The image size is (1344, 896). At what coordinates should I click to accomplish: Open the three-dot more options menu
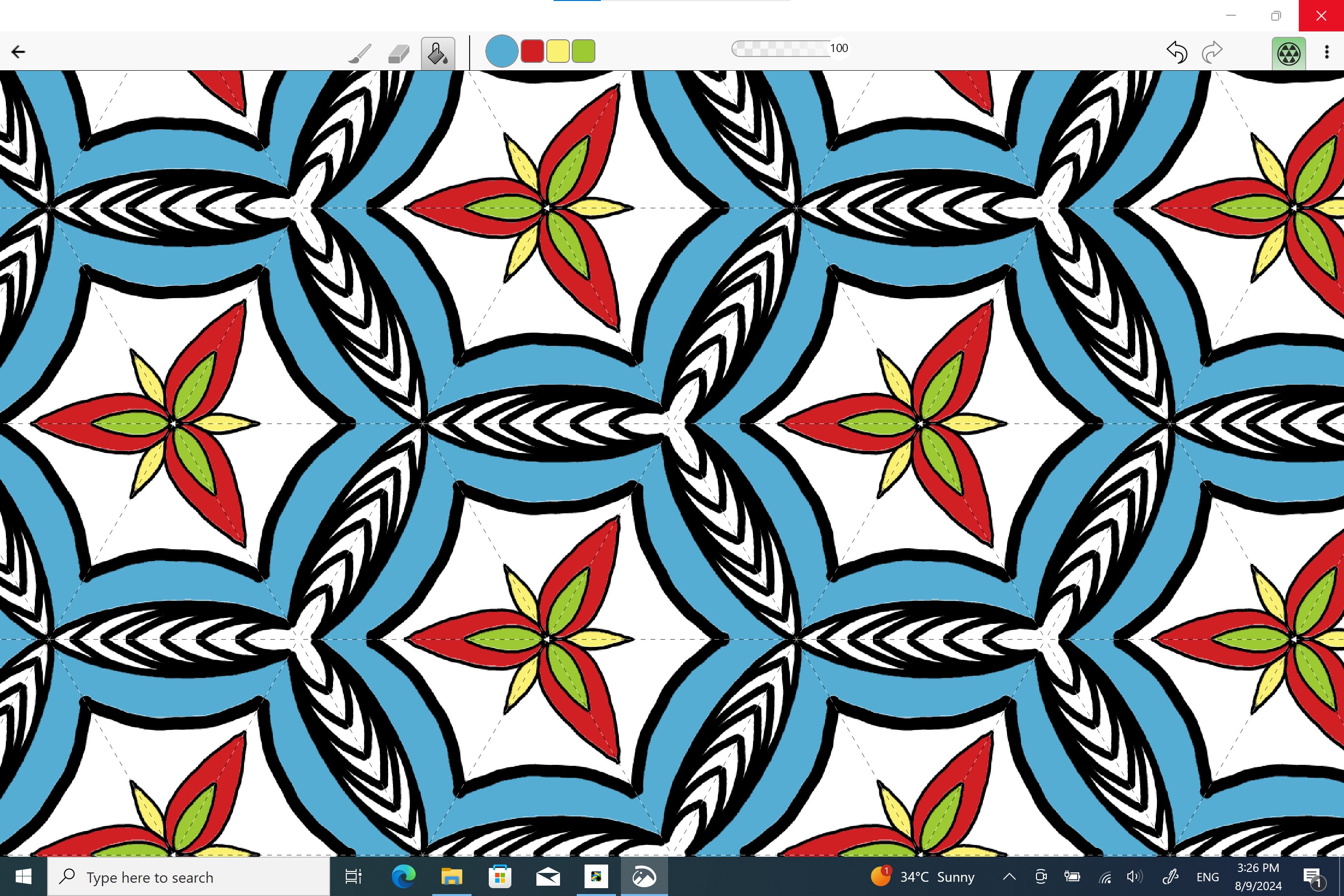pyautogui.click(x=1327, y=52)
